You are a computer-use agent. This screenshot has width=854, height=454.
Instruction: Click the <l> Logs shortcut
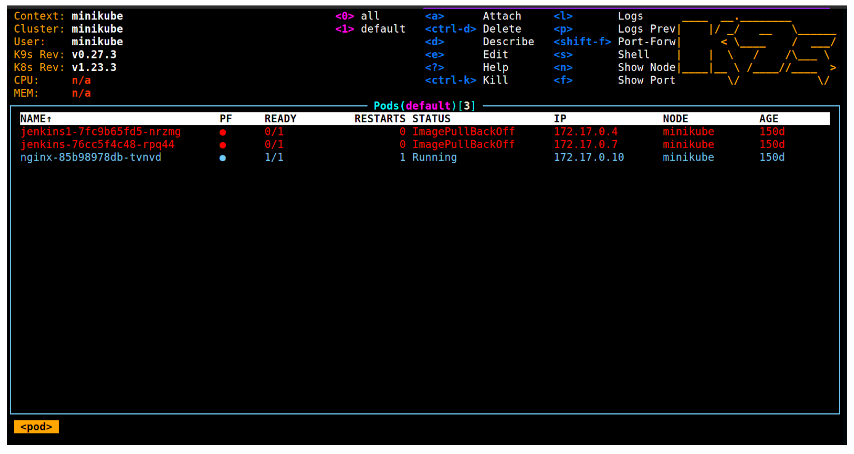(x=599, y=16)
